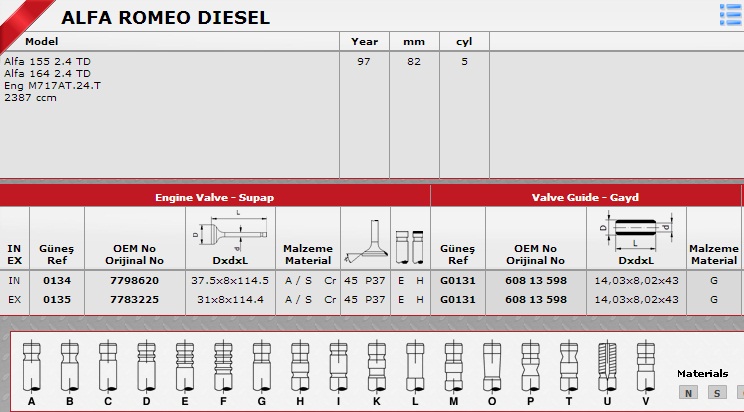Image resolution: width=744 pixels, height=412 pixels.
Task: Click the Valve Guide - Gayd header
Action: coord(587,197)
